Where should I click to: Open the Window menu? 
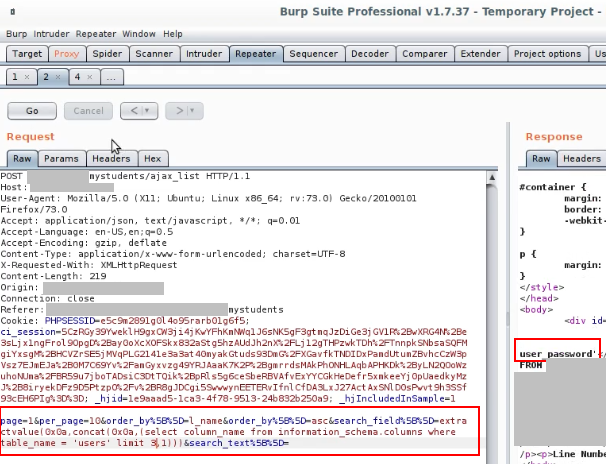click(x=139, y=34)
